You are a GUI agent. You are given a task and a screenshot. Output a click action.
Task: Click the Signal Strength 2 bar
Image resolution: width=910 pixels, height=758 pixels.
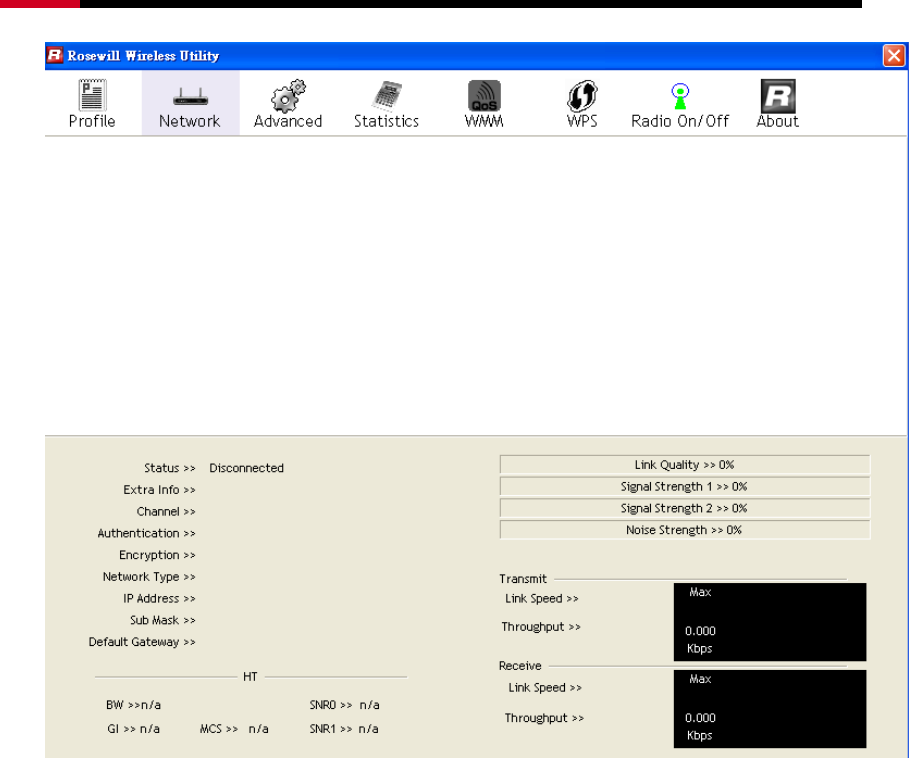(684, 508)
